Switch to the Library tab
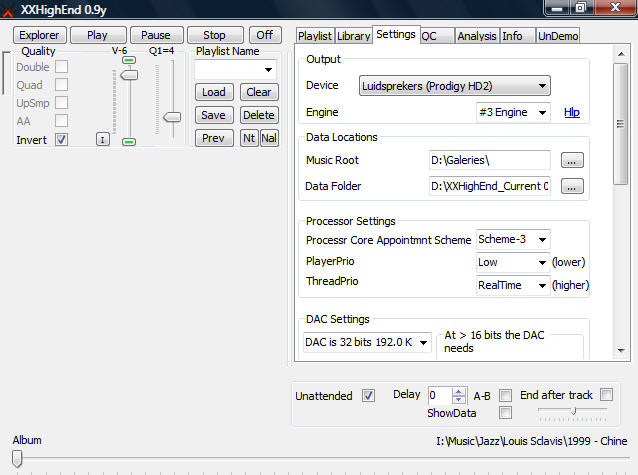 pyautogui.click(x=353, y=36)
